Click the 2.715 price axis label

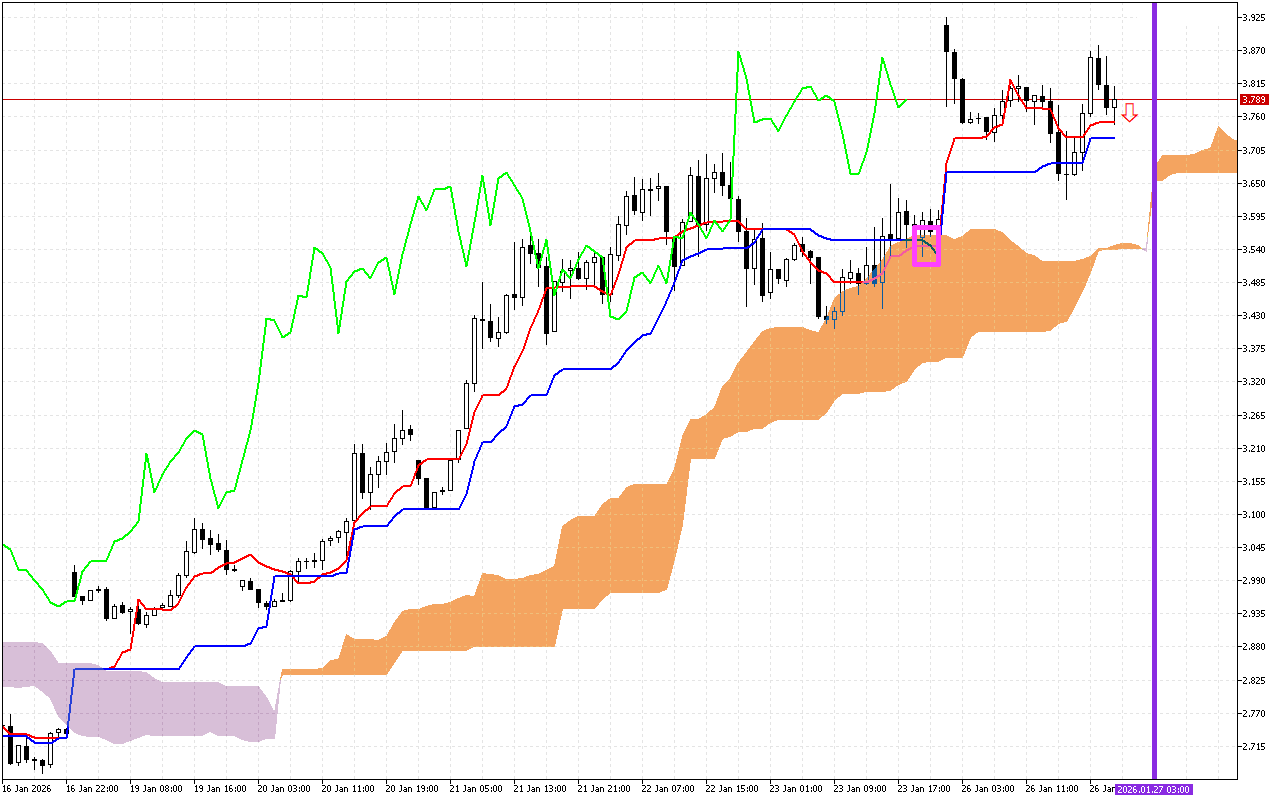click(x=1253, y=747)
